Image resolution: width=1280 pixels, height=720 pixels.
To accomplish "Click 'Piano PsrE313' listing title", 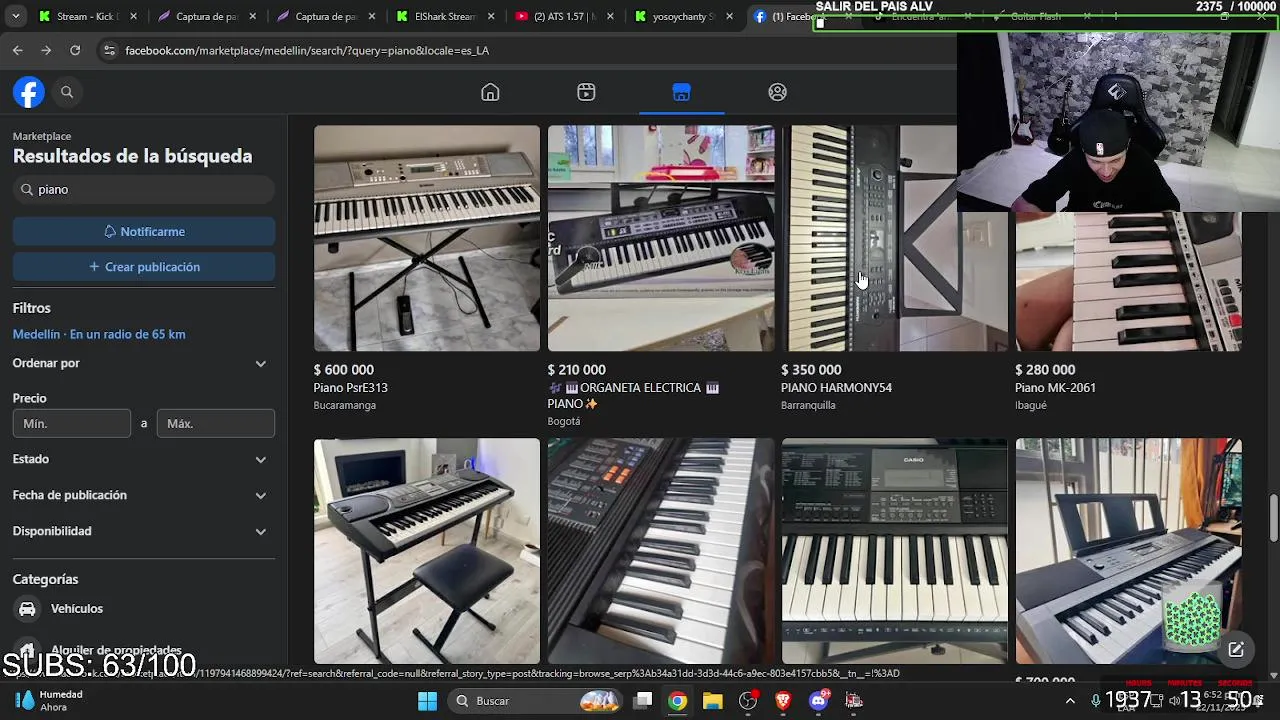I will [351, 388].
